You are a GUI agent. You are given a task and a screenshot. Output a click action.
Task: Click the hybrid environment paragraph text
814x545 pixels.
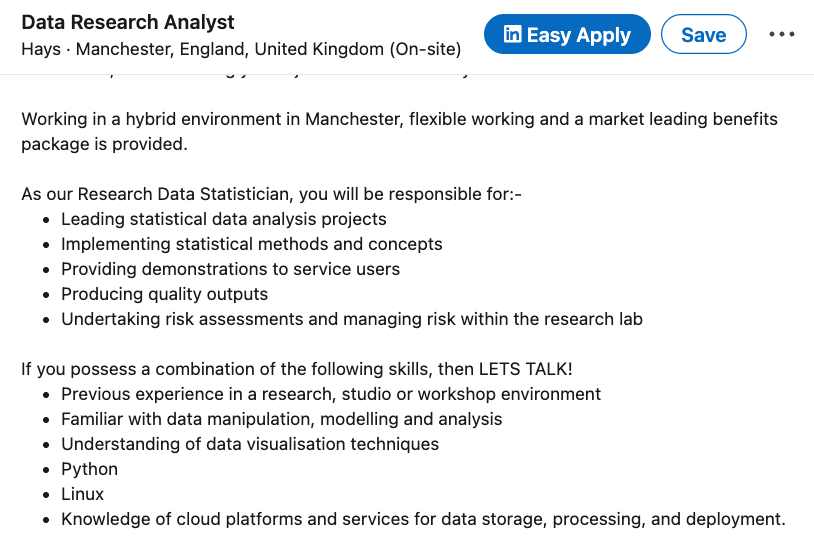click(x=399, y=131)
